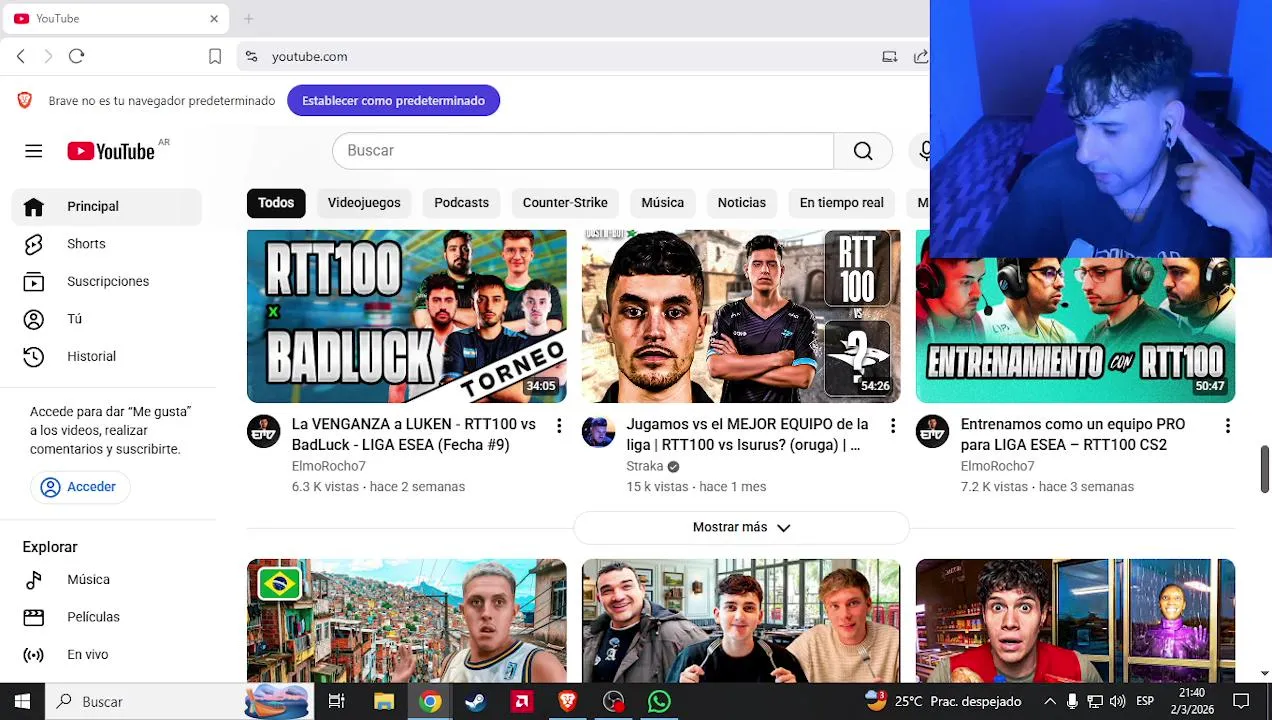
Task: Open Straka channel name link
Action: [645, 467]
